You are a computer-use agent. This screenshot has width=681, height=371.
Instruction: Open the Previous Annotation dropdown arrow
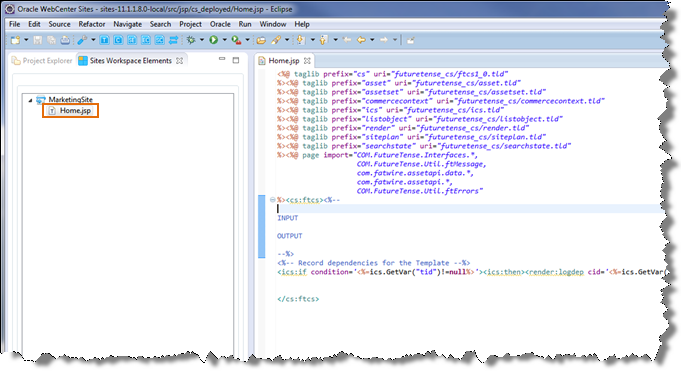coord(335,40)
